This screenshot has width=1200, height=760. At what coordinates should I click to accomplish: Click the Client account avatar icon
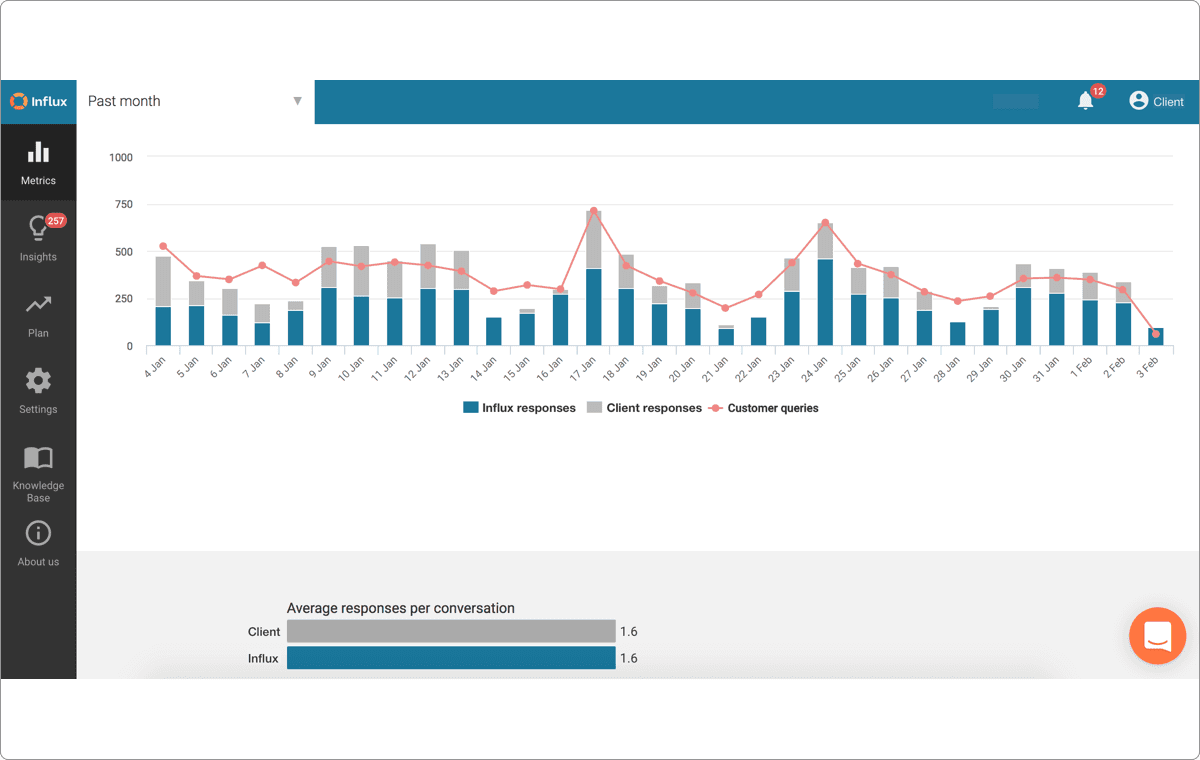pos(1138,100)
